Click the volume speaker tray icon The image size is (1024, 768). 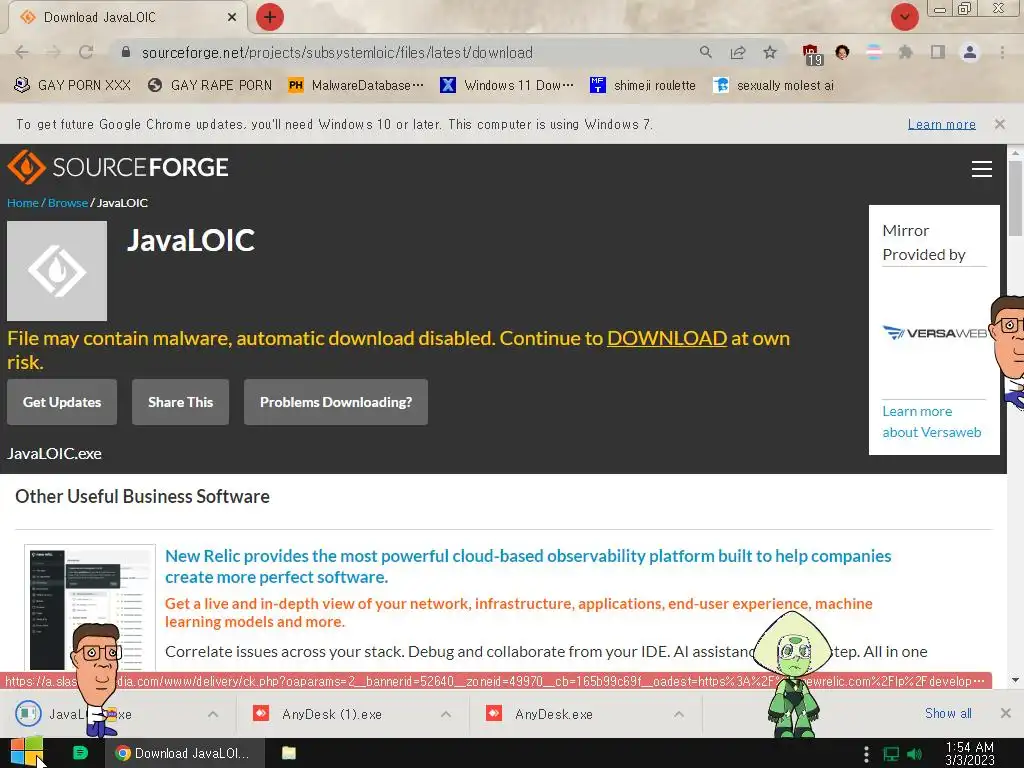[x=915, y=754]
